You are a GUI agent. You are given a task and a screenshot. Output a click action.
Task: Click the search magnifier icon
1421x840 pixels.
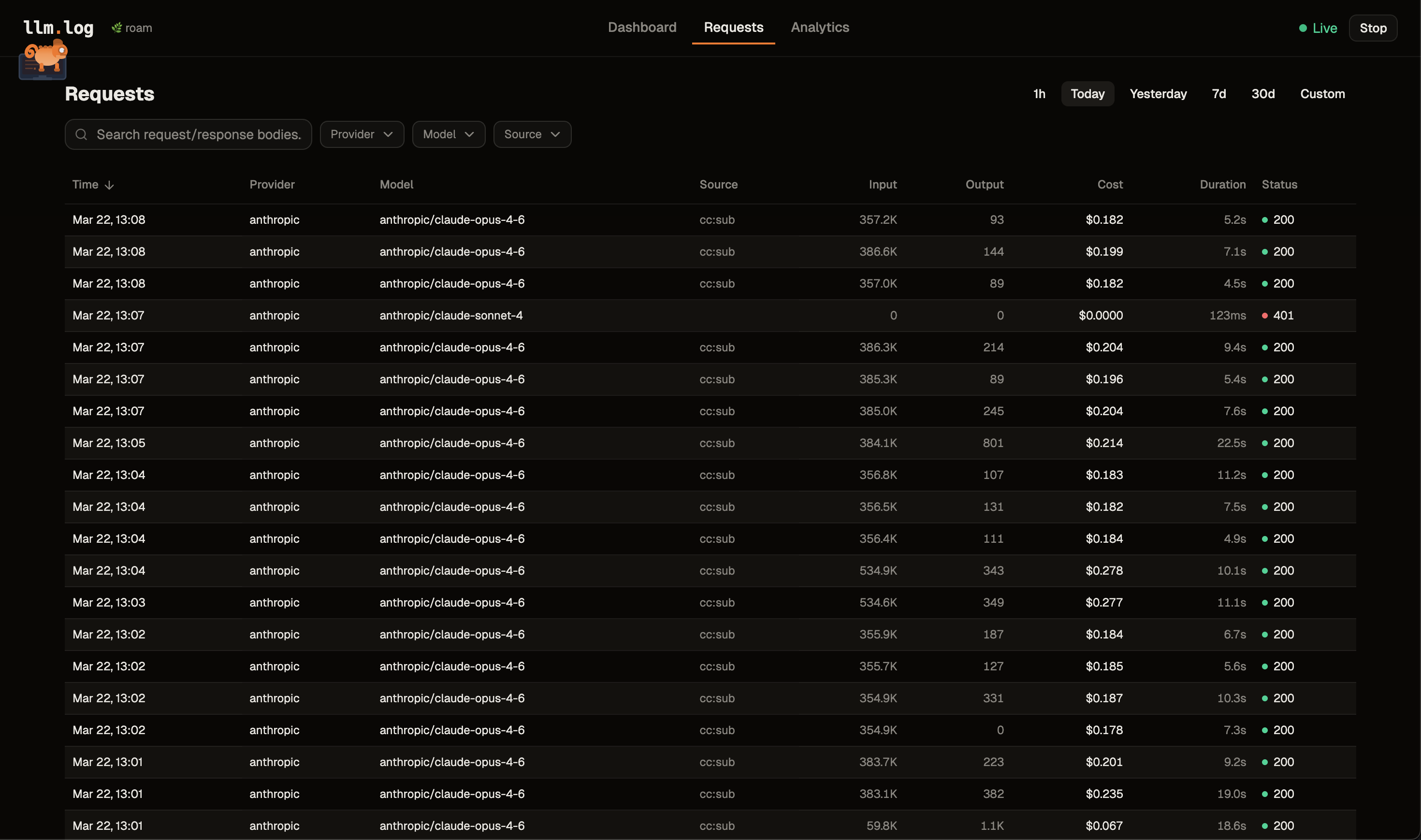[x=82, y=134]
